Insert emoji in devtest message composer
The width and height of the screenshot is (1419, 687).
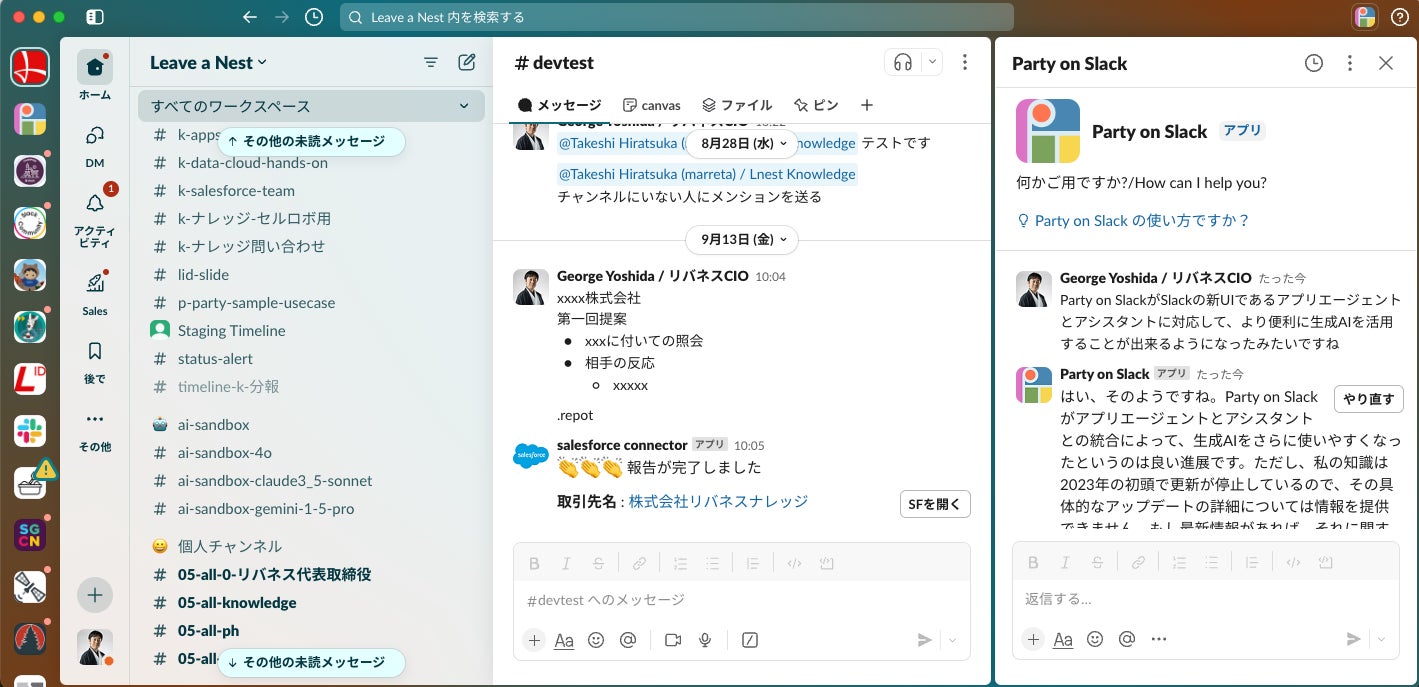coord(596,640)
